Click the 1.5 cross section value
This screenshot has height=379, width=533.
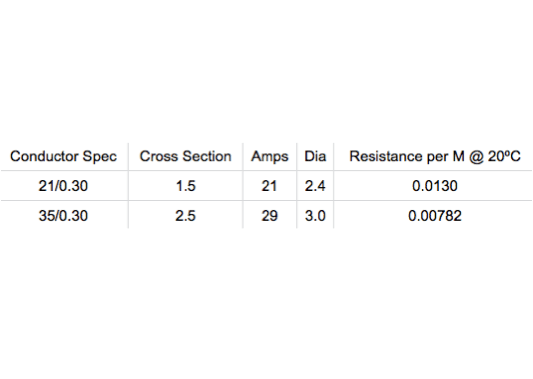pos(186,186)
